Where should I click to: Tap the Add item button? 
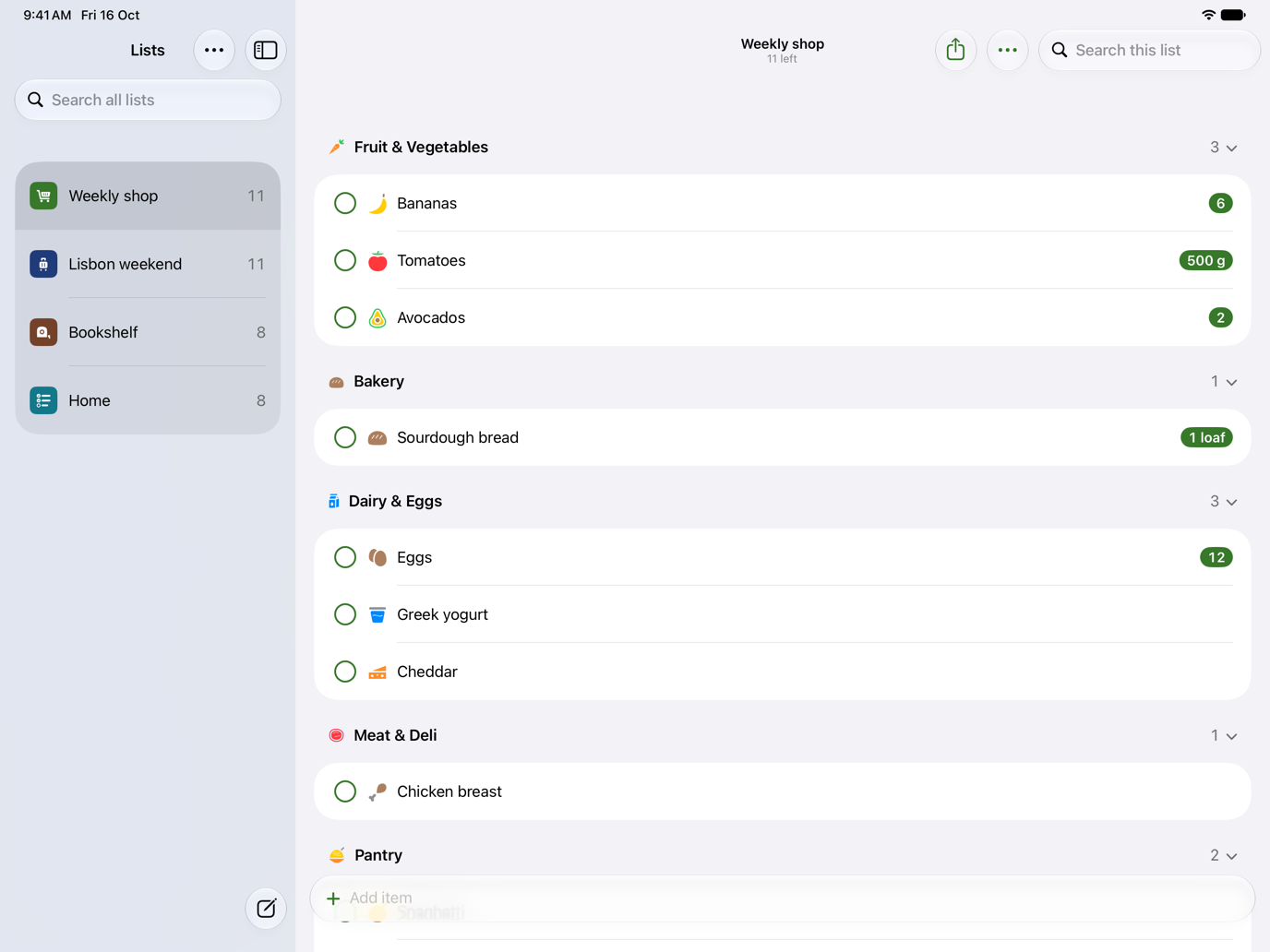coord(782,898)
